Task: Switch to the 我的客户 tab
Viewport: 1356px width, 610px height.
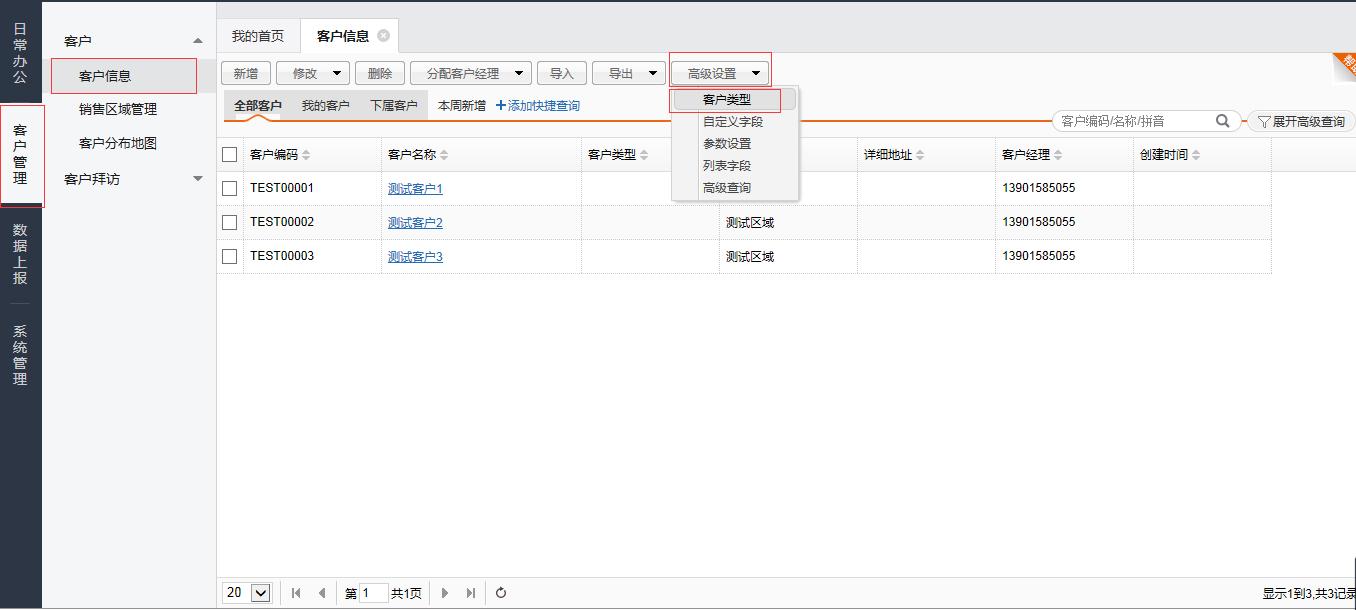Action: click(325, 106)
